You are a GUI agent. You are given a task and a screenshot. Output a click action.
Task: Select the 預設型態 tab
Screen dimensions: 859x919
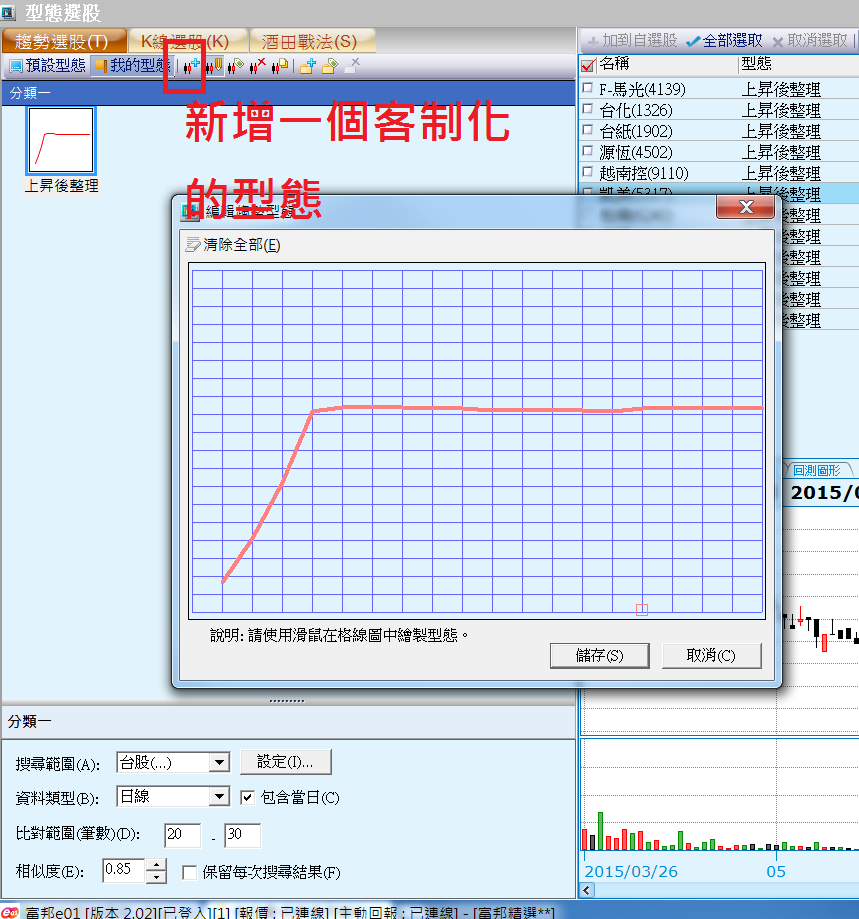click(47, 67)
